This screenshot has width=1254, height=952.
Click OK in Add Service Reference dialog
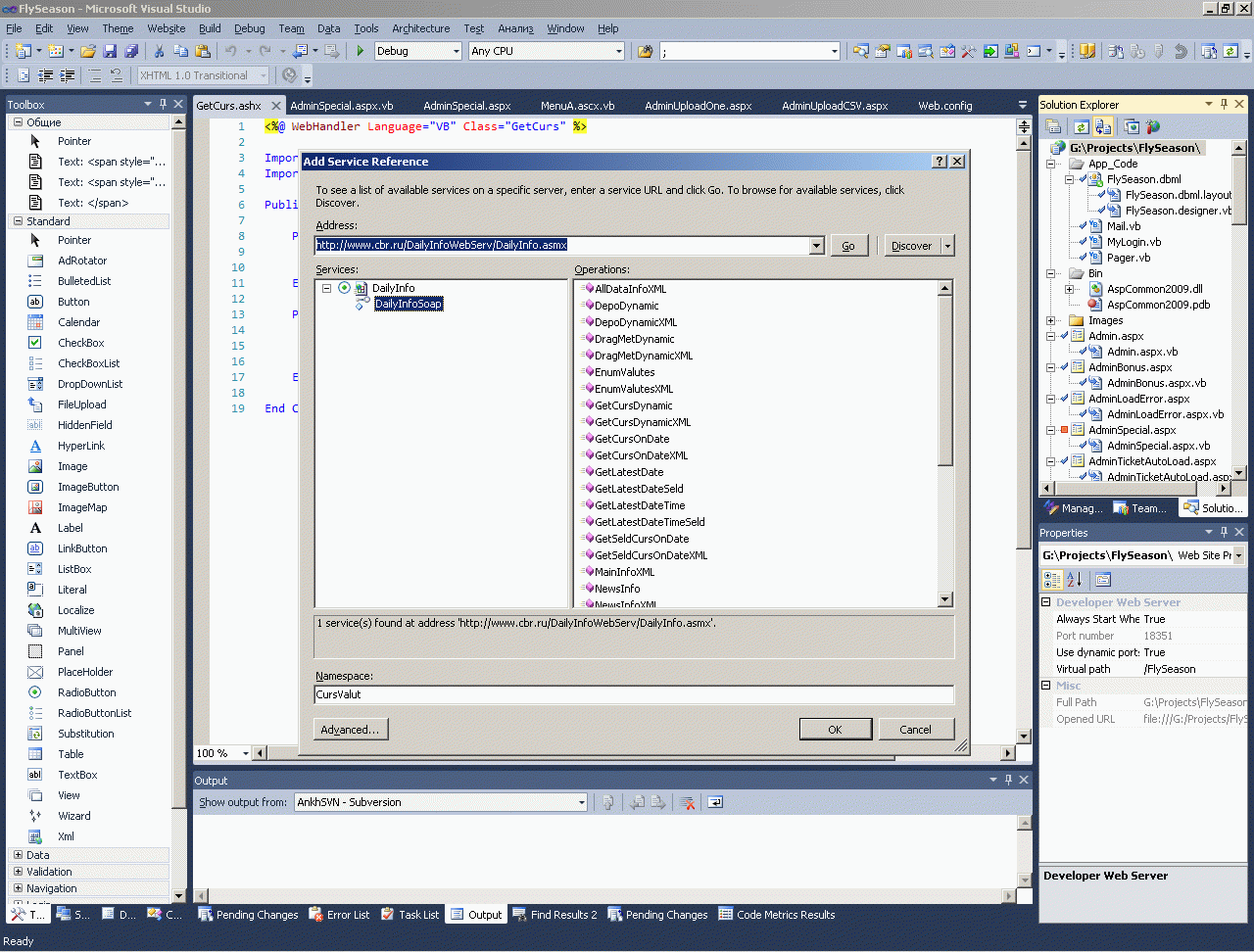click(x=835, y=729)
